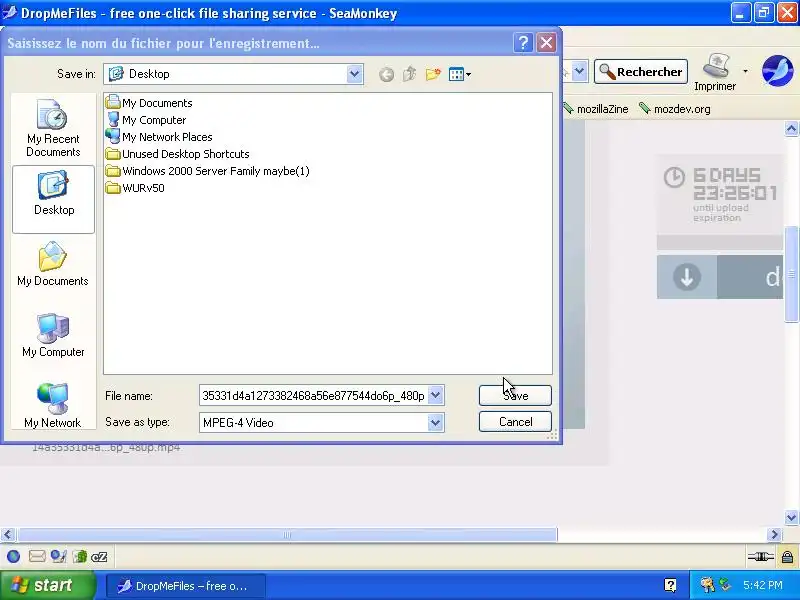The height and width of the screenshot is (600, 800).
Task: Open the Save in location dropdown
Action: tap(354, 74)
